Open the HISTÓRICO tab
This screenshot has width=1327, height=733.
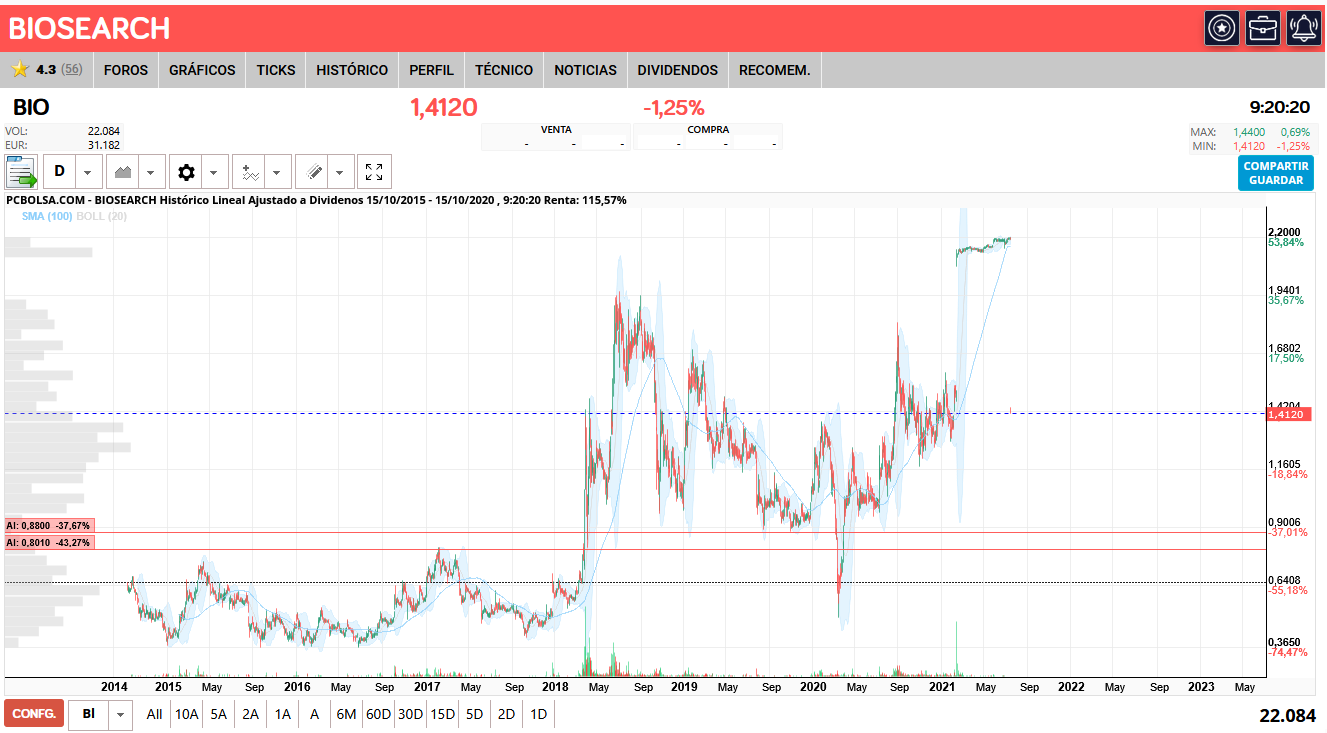click(352, 70)
